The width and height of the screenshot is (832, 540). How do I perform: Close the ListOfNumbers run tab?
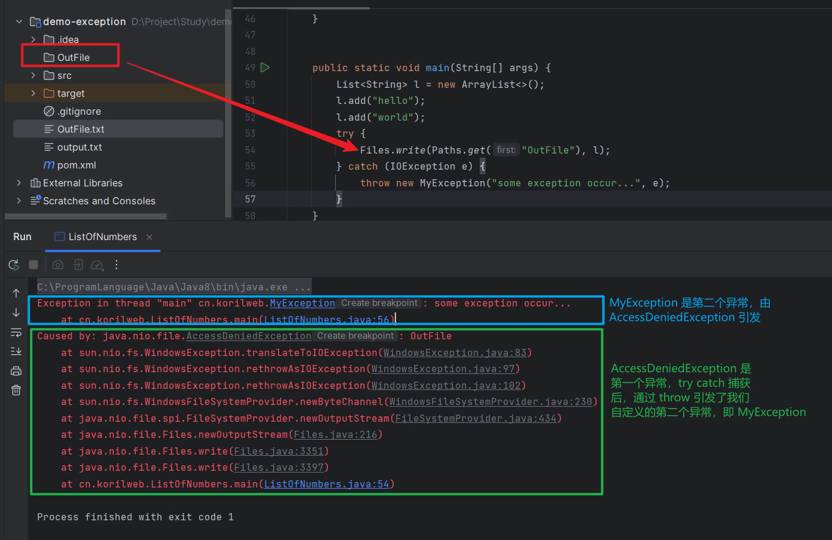[149, 237]
